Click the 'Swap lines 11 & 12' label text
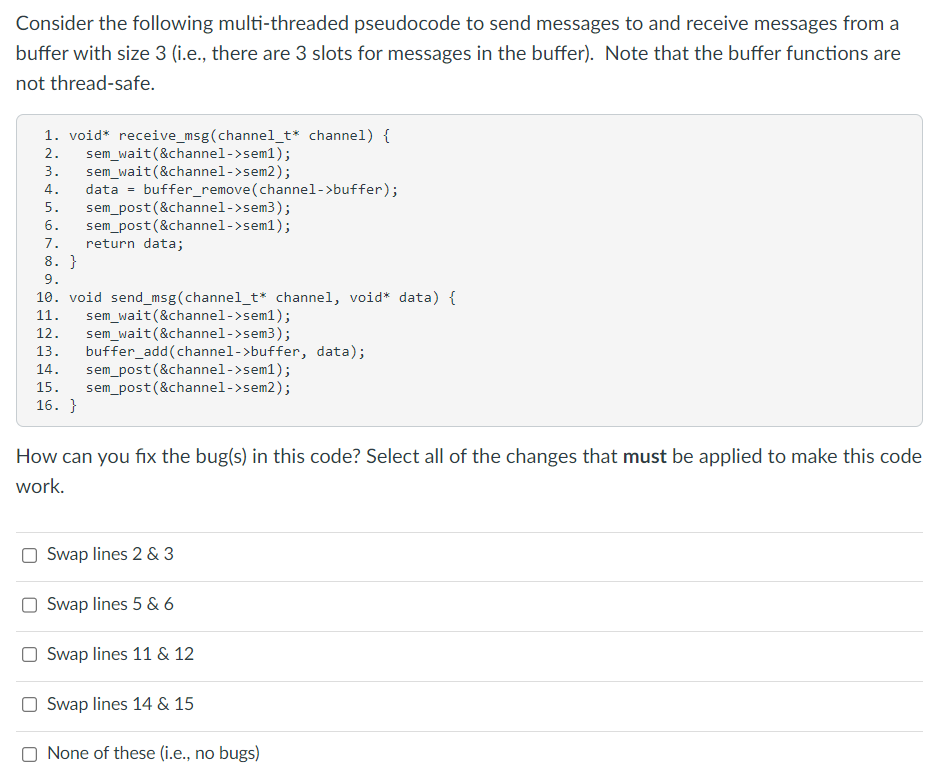The height and width of the screenshot is (782, 933). (119, 654)
